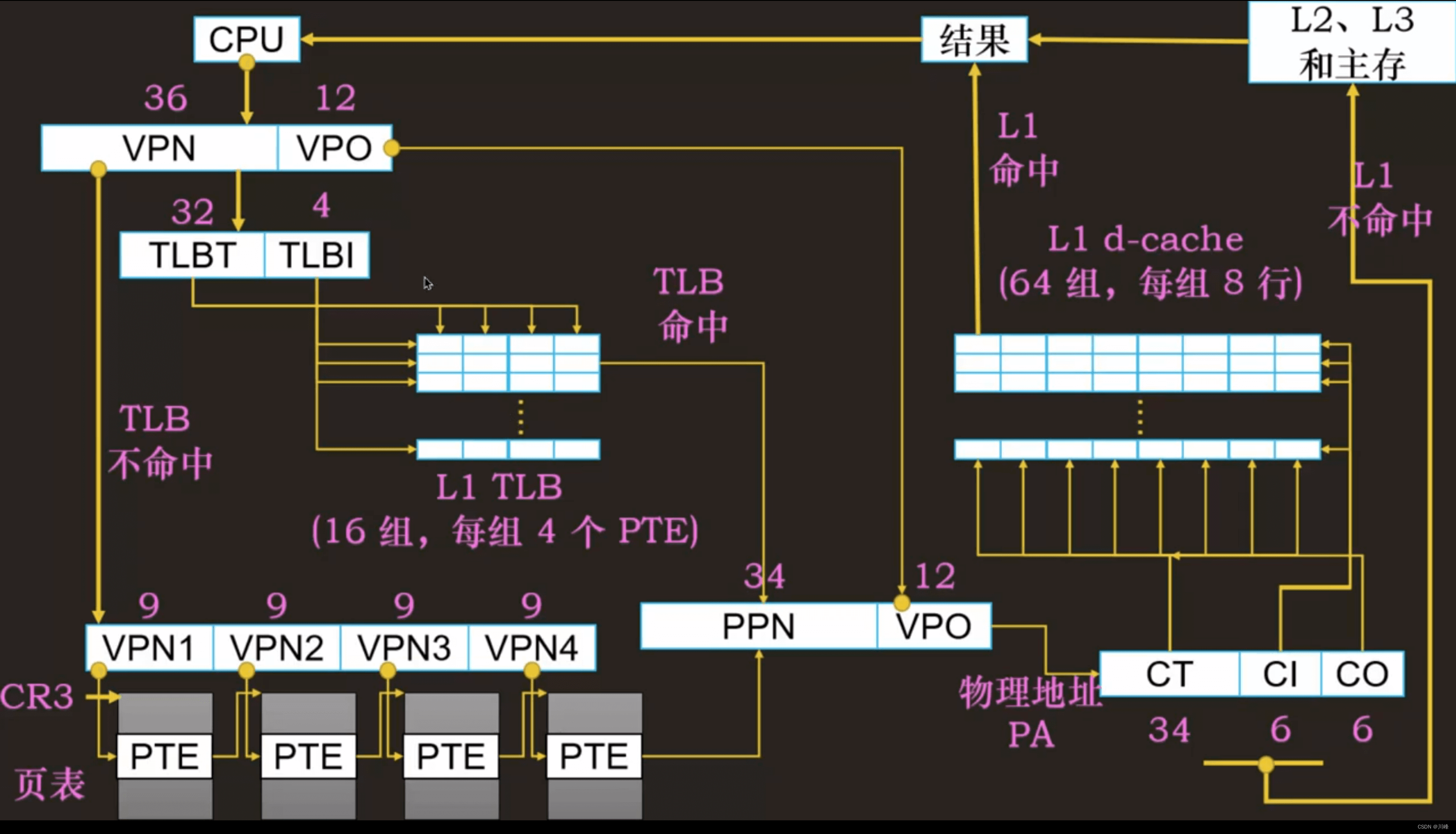Click the number 36 above VPN

pyautogui.click(x=166, y=98)
